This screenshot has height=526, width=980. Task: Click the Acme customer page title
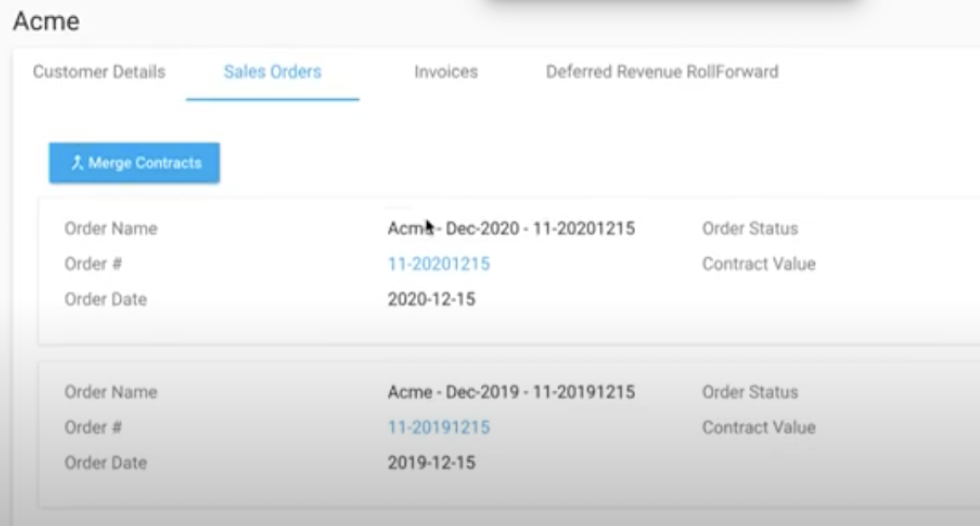coord(46,22)
